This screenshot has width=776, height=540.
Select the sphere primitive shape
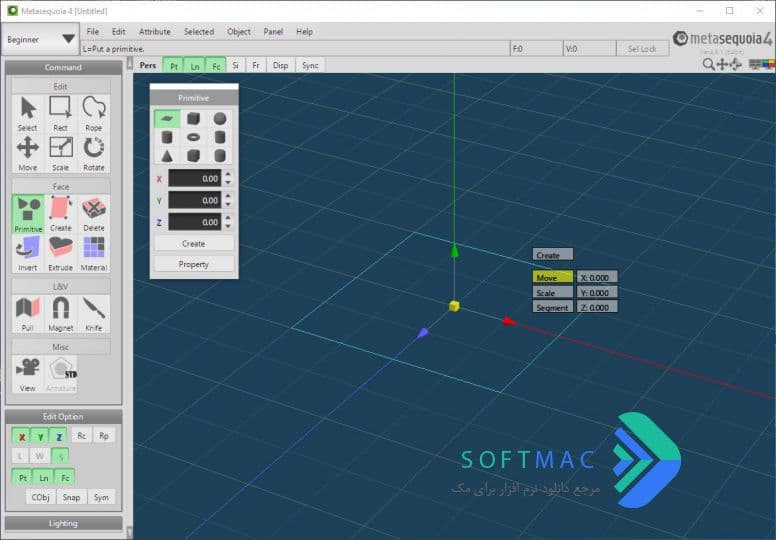click(220, 119)
